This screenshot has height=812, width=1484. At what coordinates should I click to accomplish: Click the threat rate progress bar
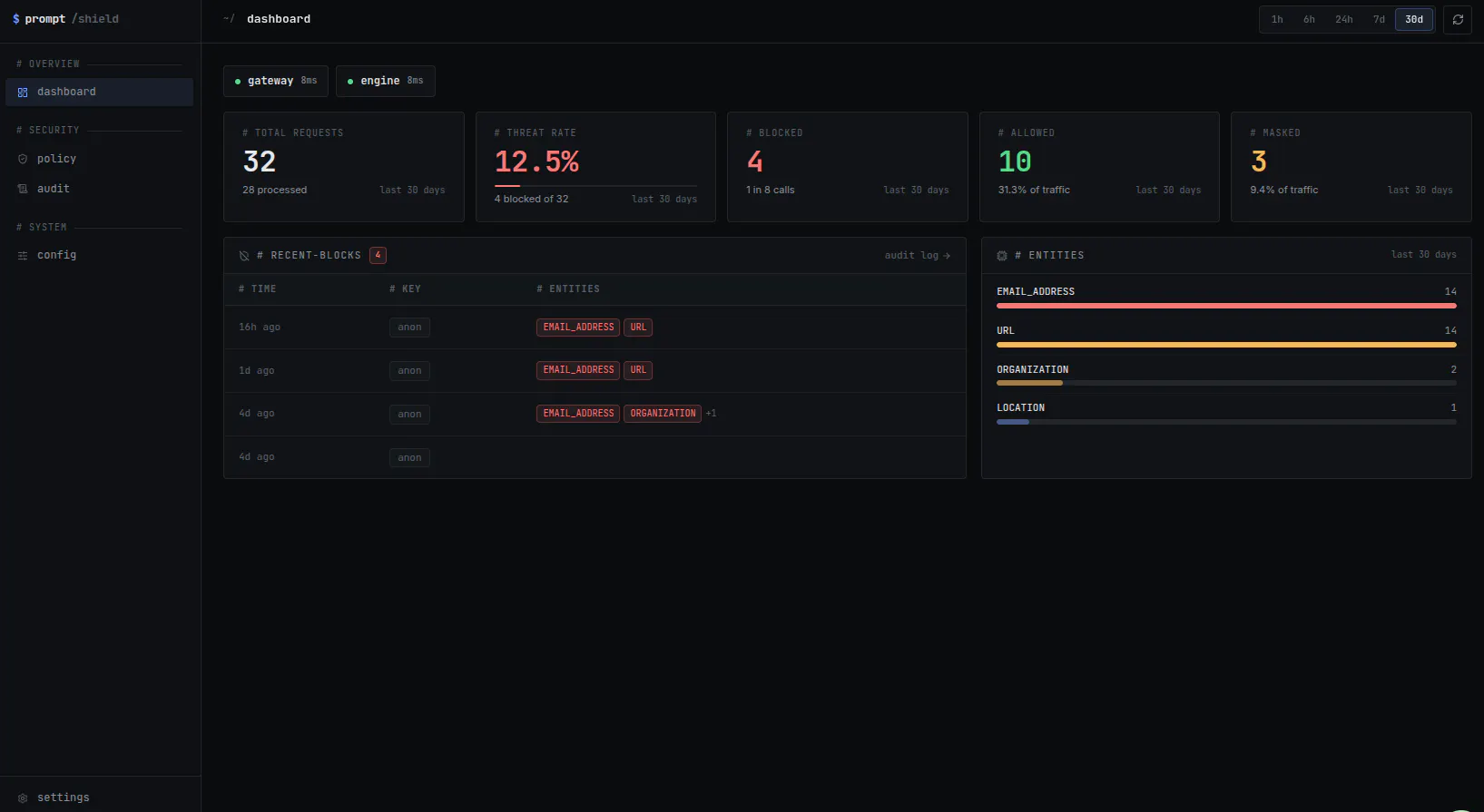pos(595,186)
